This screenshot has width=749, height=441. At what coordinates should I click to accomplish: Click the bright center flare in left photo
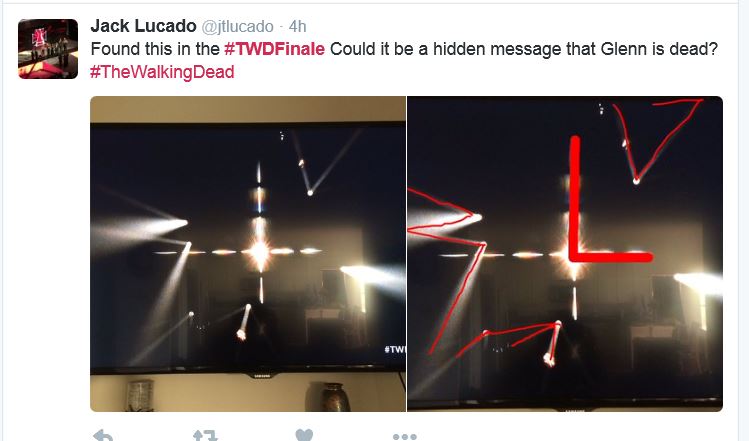click(x=260, y=251)
